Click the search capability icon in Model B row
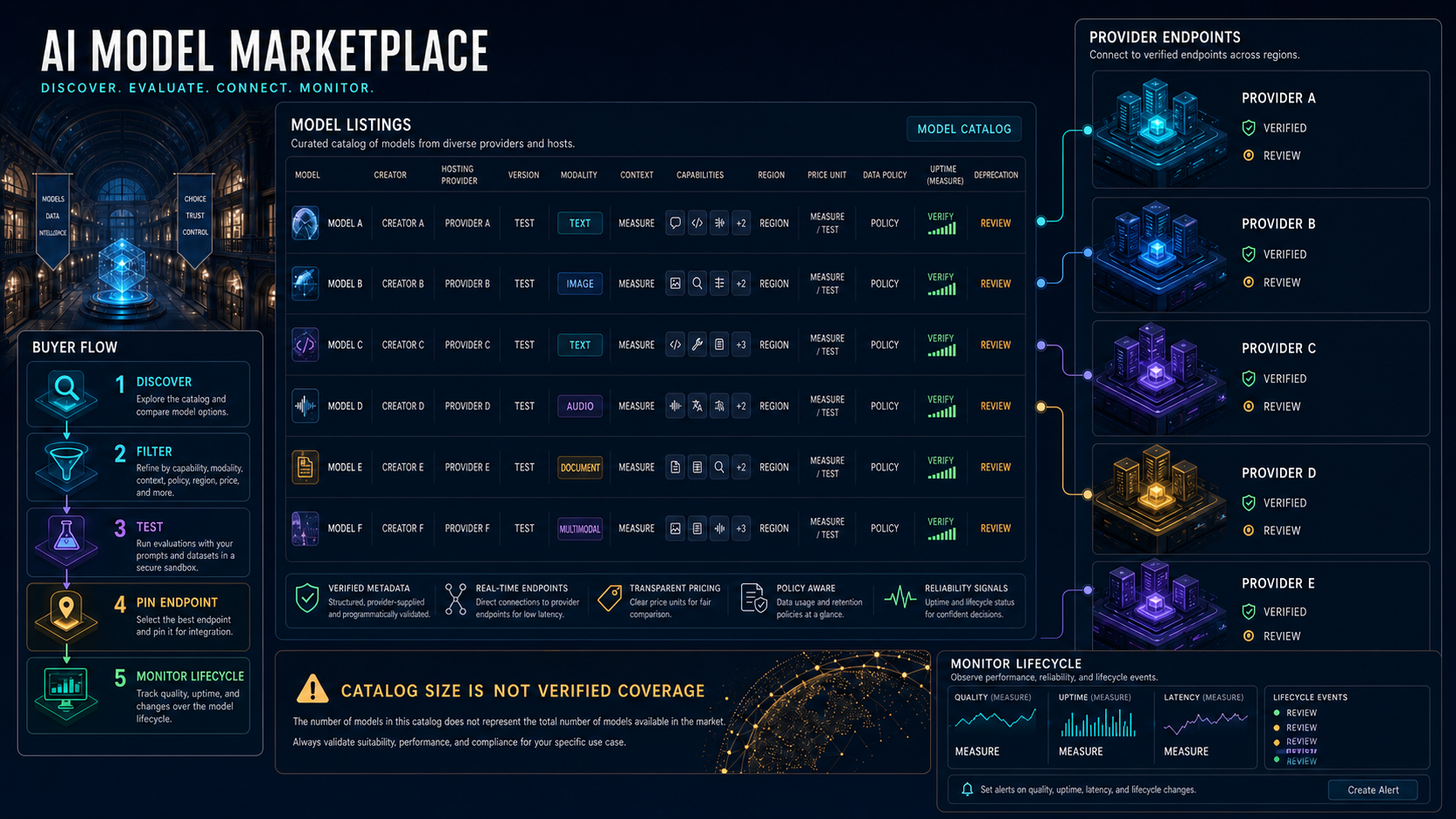 697,284
